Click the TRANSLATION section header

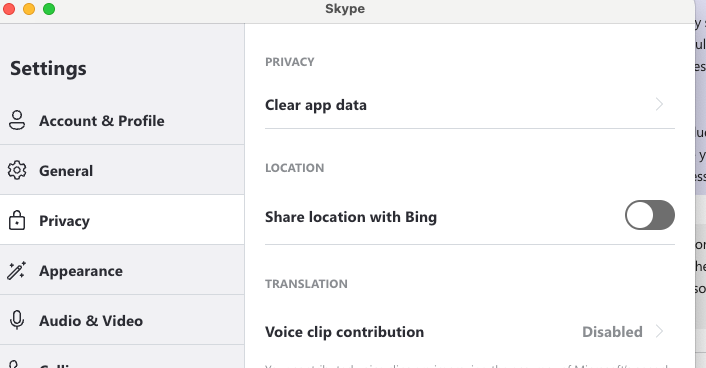click(306, 284)
